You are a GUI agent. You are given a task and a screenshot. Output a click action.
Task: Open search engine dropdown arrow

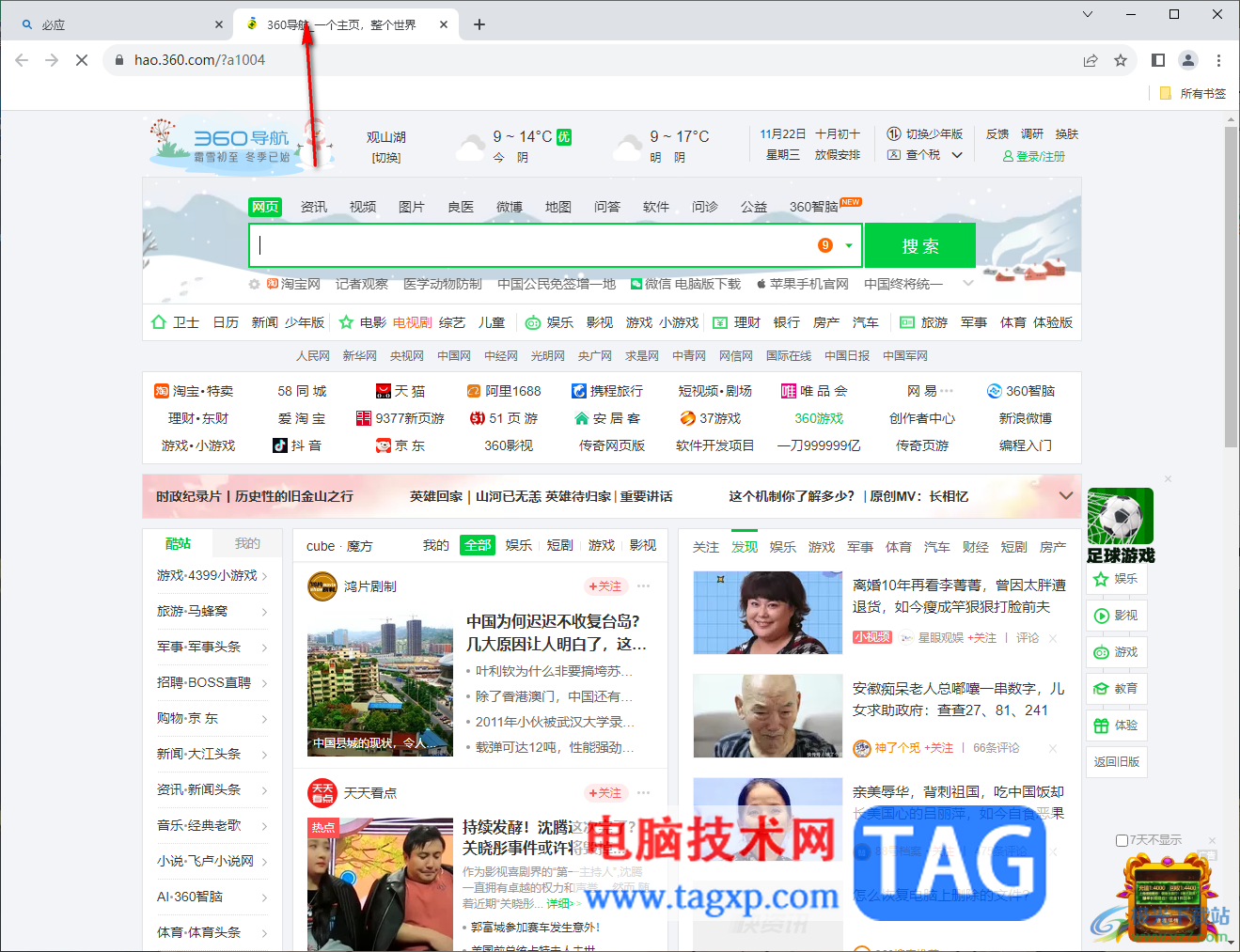pyautogui.click(x=849, y=246)
